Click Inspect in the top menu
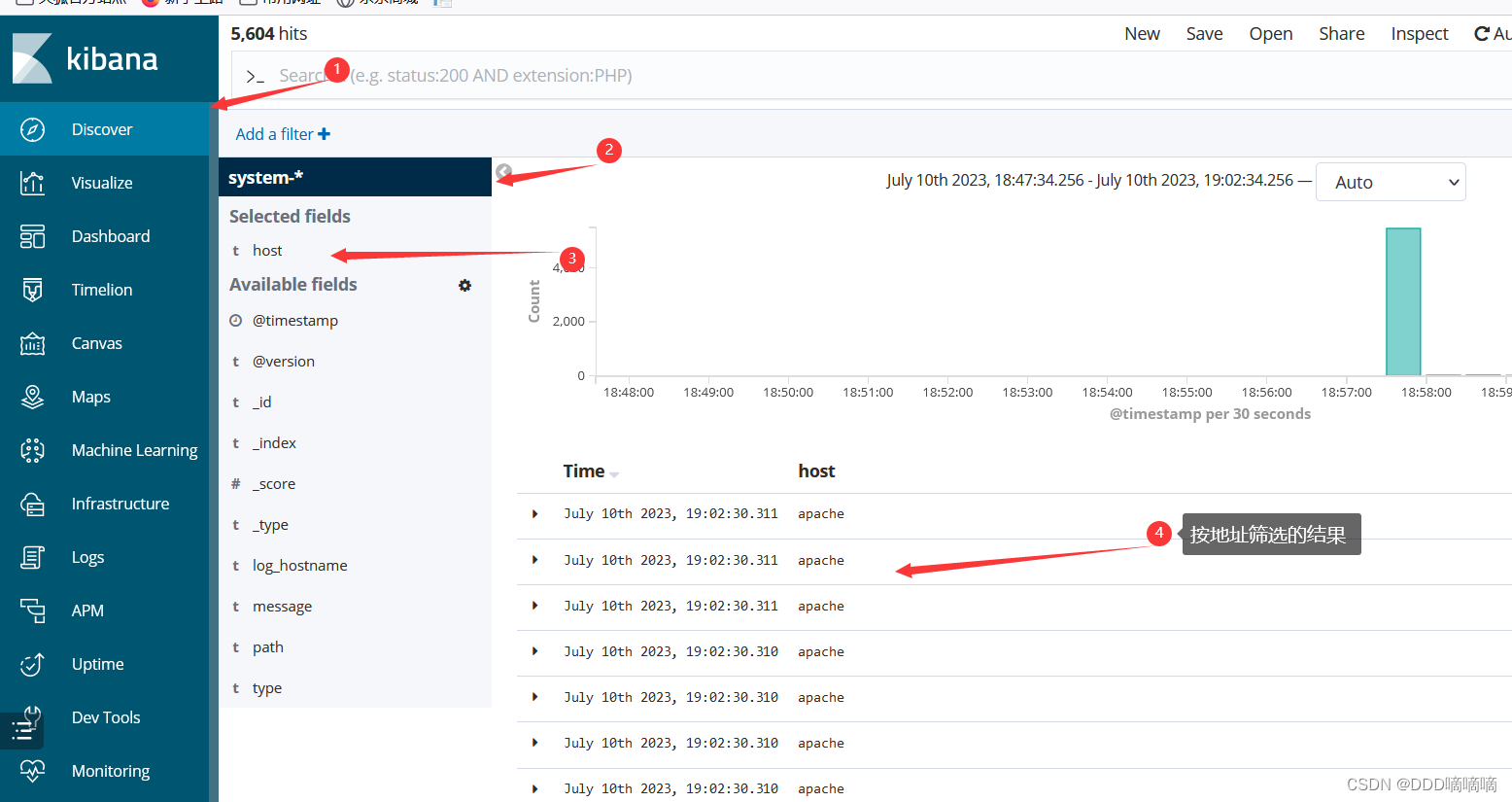Image resolution: width=1512 pixels, height=802 pixels. (x=1419, y=34)
